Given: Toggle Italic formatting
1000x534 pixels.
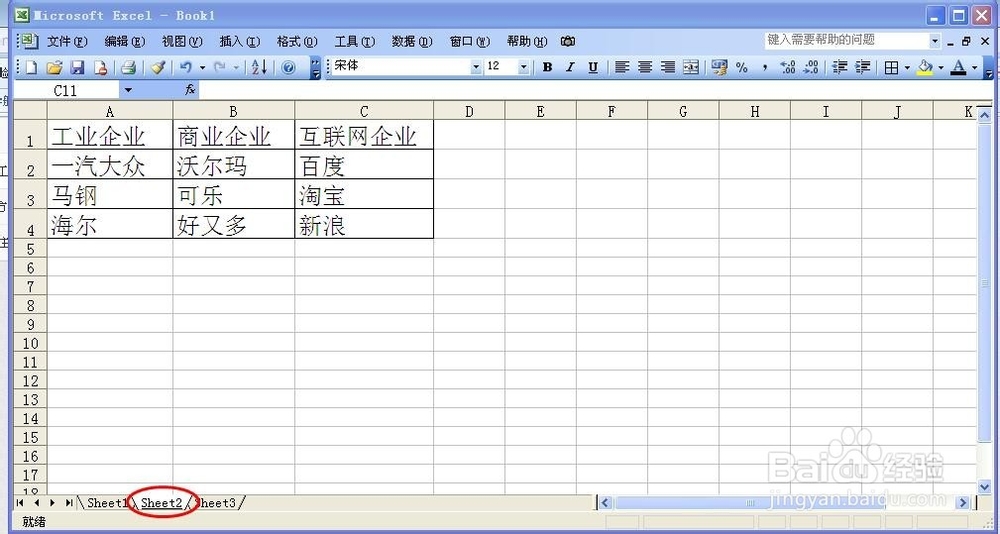Looking at the screenshot, I should tap(570, 67).
